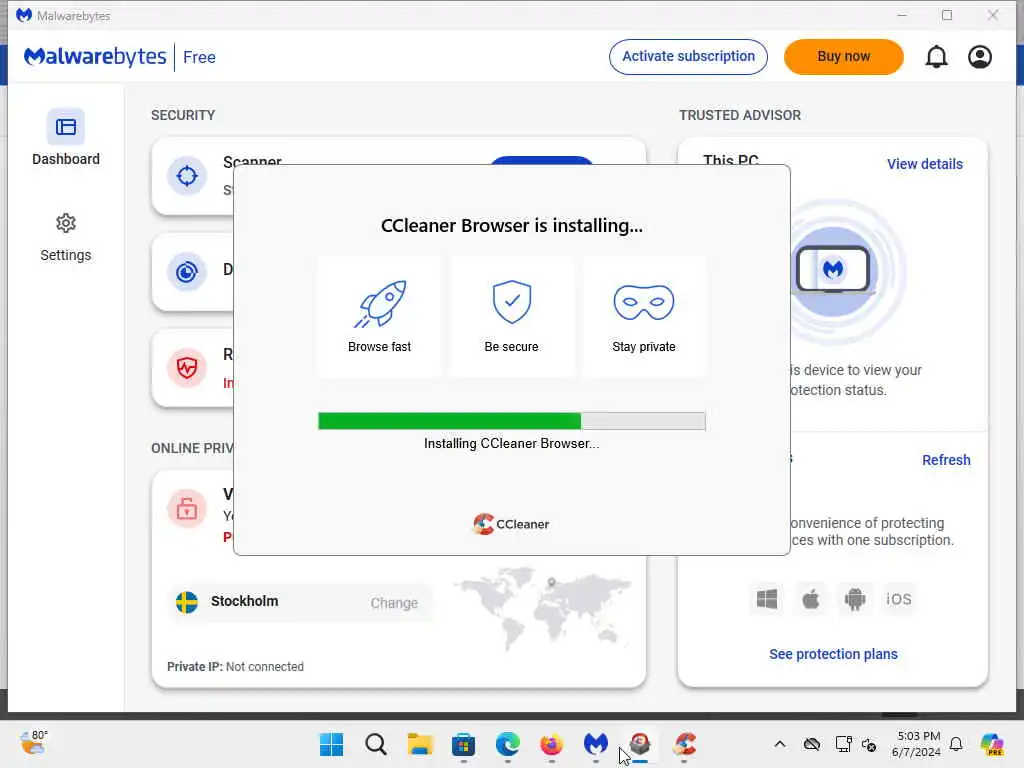
Task: Click the Malwarebytes logo in header
Action: coord(95,57)
